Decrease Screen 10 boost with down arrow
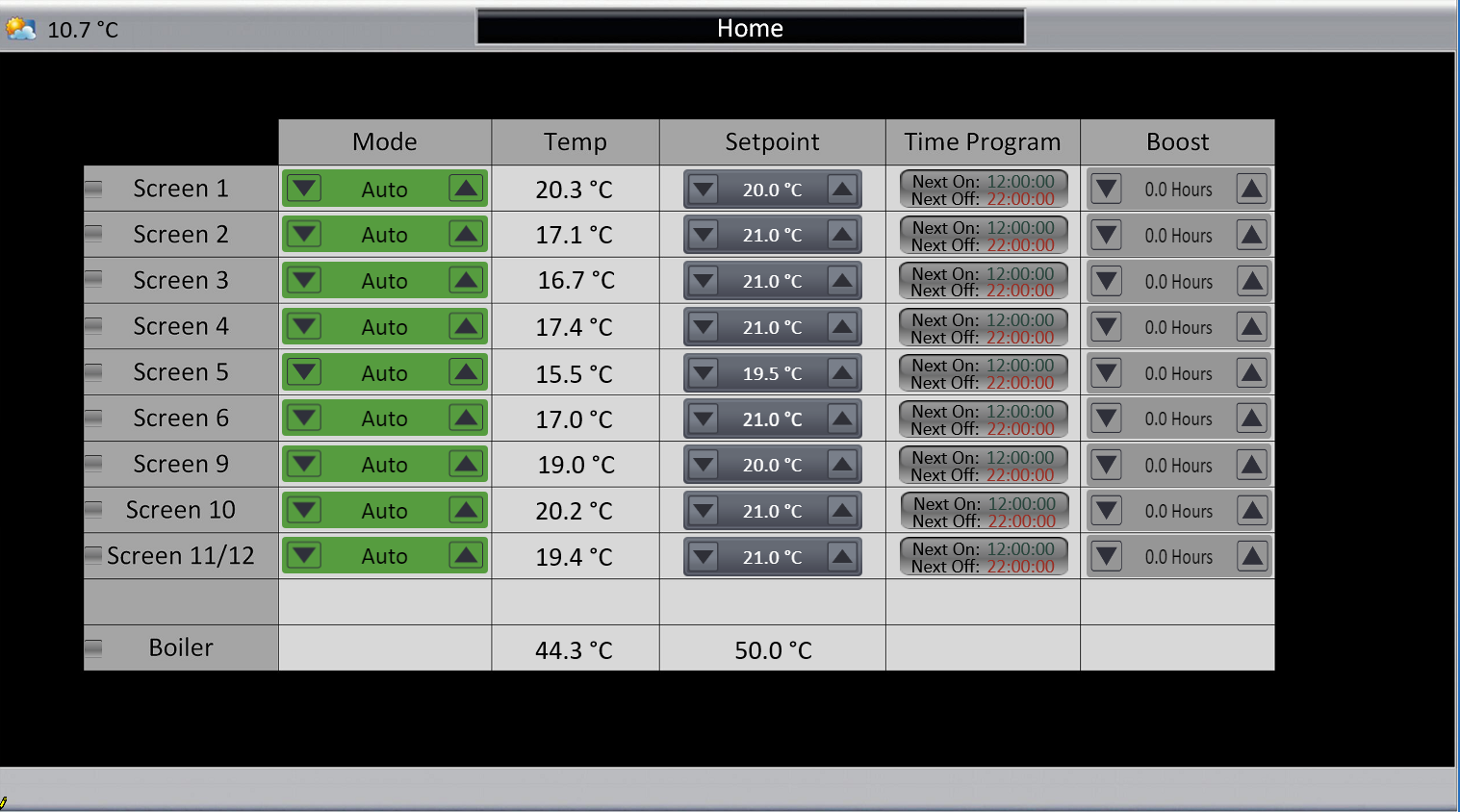The image size is (1460, 812). click(x=1107, y=511)
